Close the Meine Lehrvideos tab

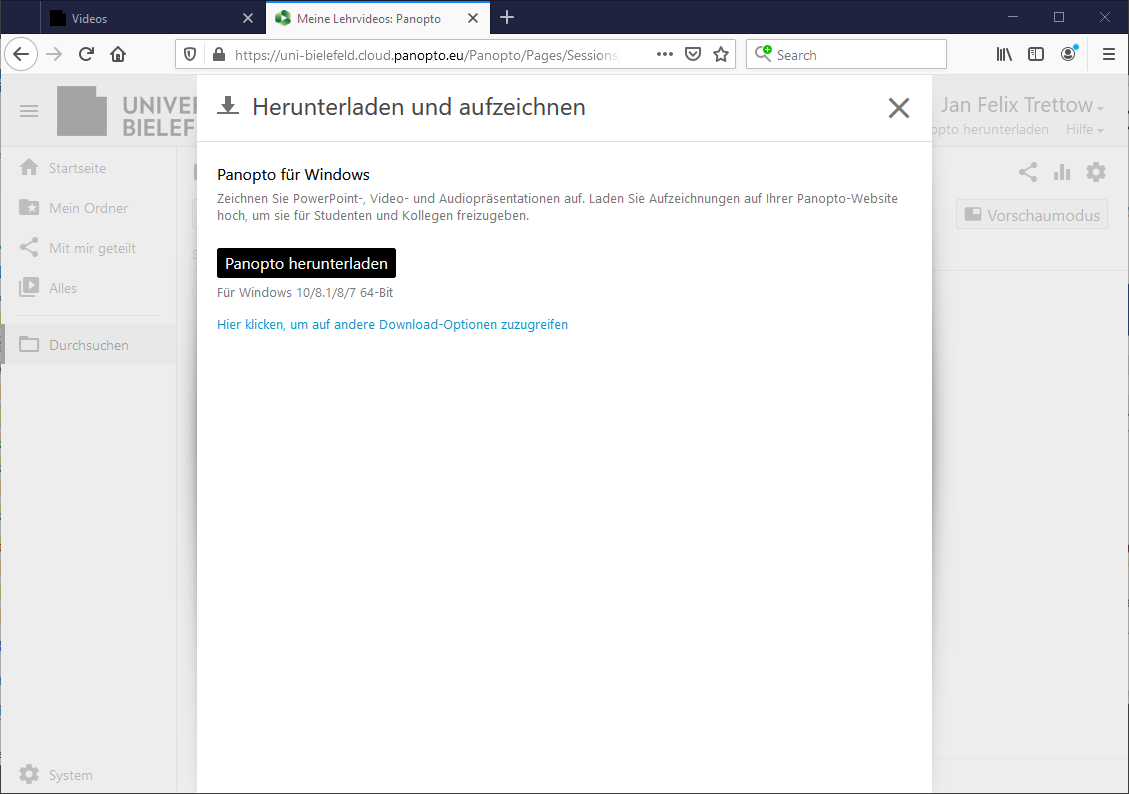pyautogui.click(x=473, y=18)
